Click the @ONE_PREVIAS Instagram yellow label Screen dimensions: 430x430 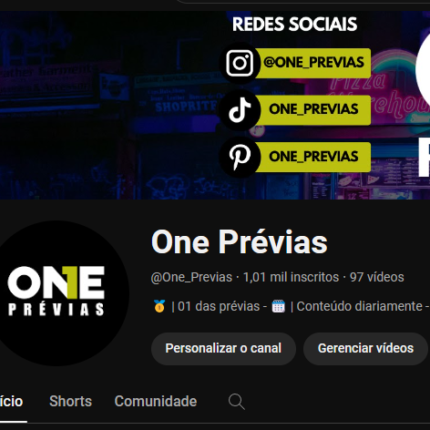(314, 63)
